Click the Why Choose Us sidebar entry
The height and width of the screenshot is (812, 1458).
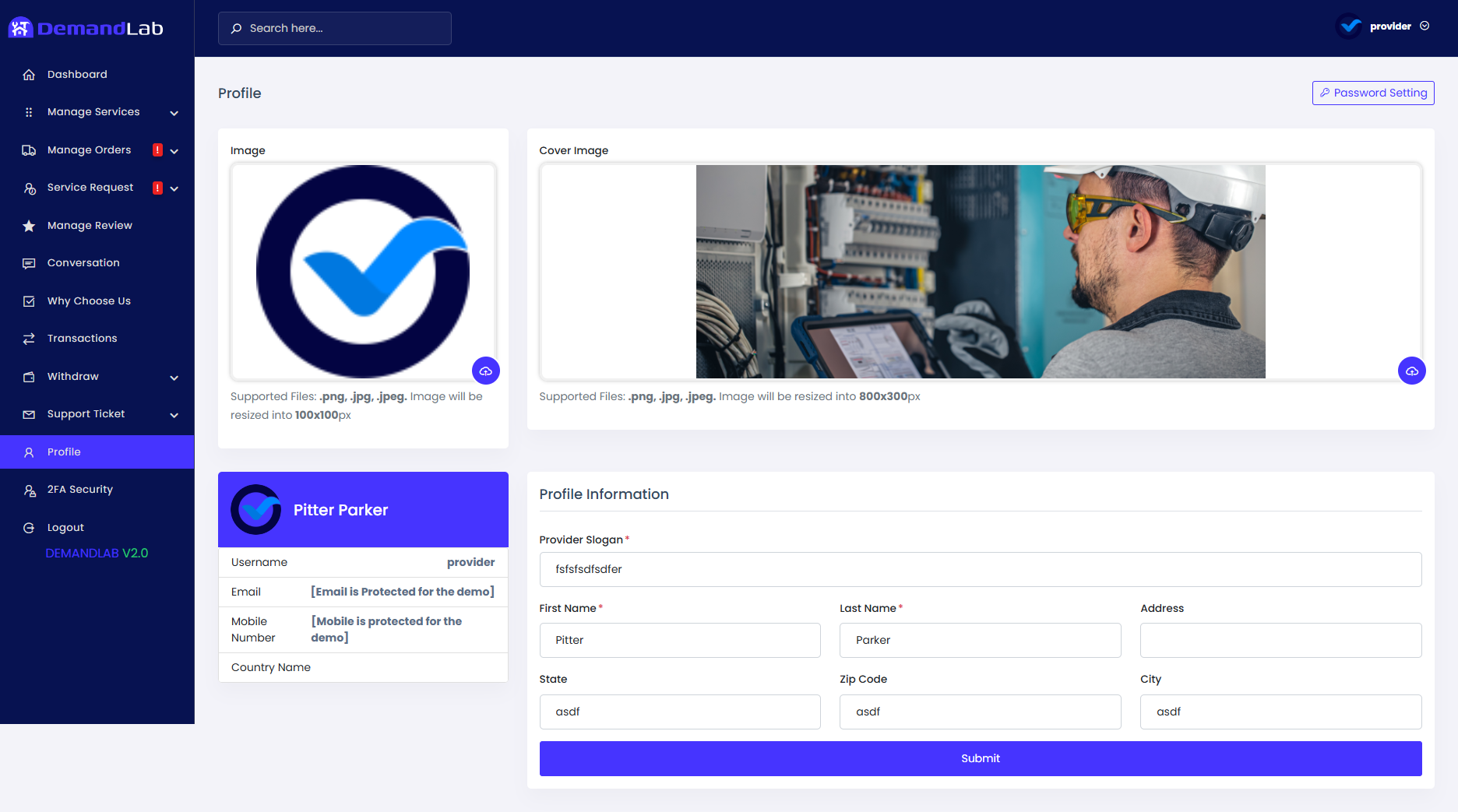[x=88, y=301]
